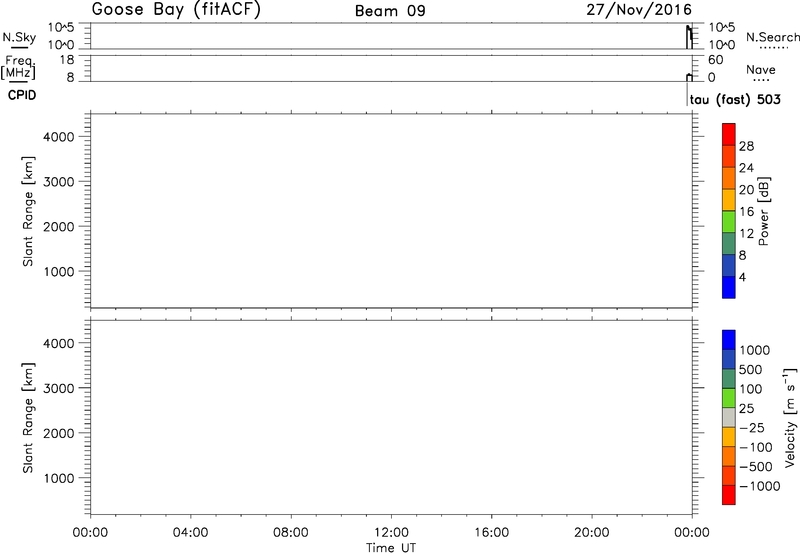This screenshot has width=800, height=554.
Task: Select the 'Velocity [m s-1]' colorbar title
Action: [x=790, y=417]
